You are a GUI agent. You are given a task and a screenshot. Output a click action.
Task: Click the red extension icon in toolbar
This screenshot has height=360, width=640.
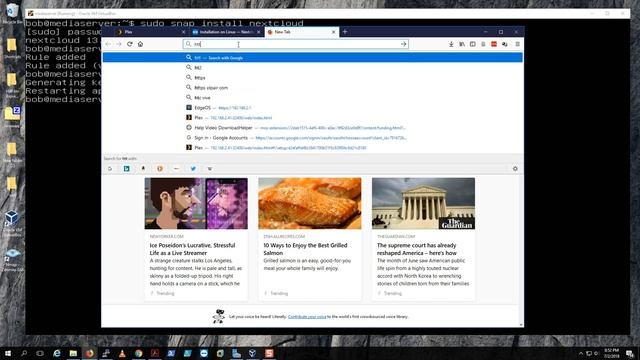pyautogui.click(x=494, y=44)
